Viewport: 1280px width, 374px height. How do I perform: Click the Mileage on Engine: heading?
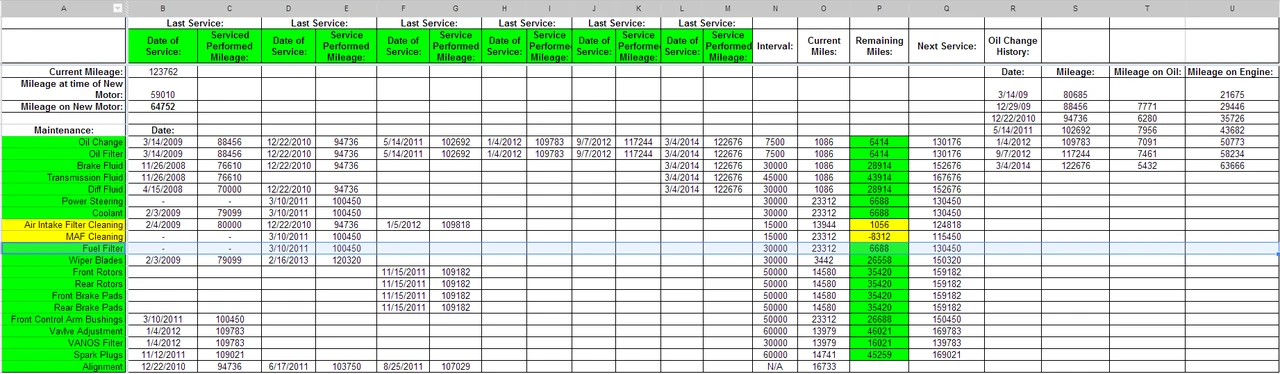[x=1231, y=72]
